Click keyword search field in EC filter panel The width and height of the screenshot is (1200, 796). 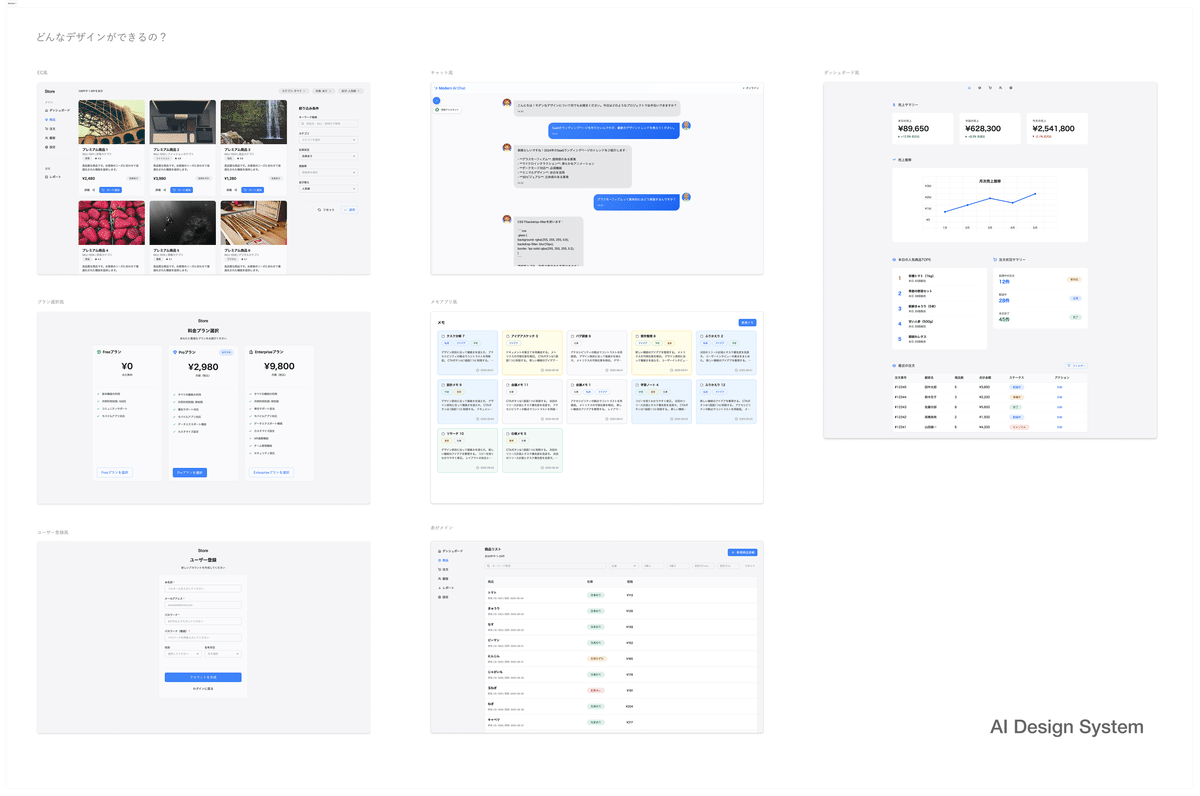[x=328, y=124]
